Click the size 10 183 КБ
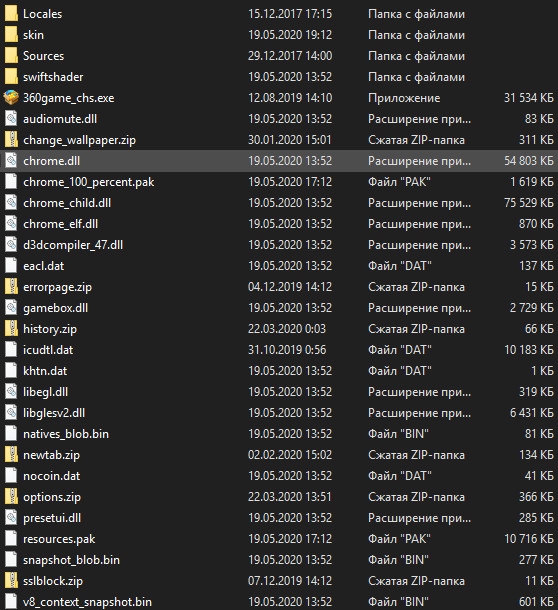Screen dimensions: 558x610 529,350
